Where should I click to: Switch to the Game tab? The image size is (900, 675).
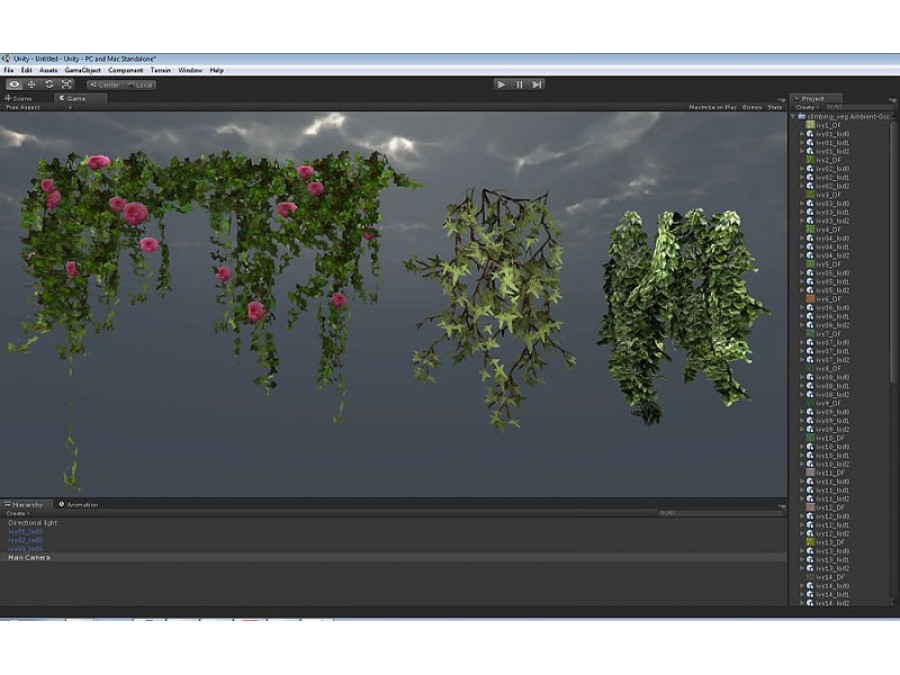[79, 99]
